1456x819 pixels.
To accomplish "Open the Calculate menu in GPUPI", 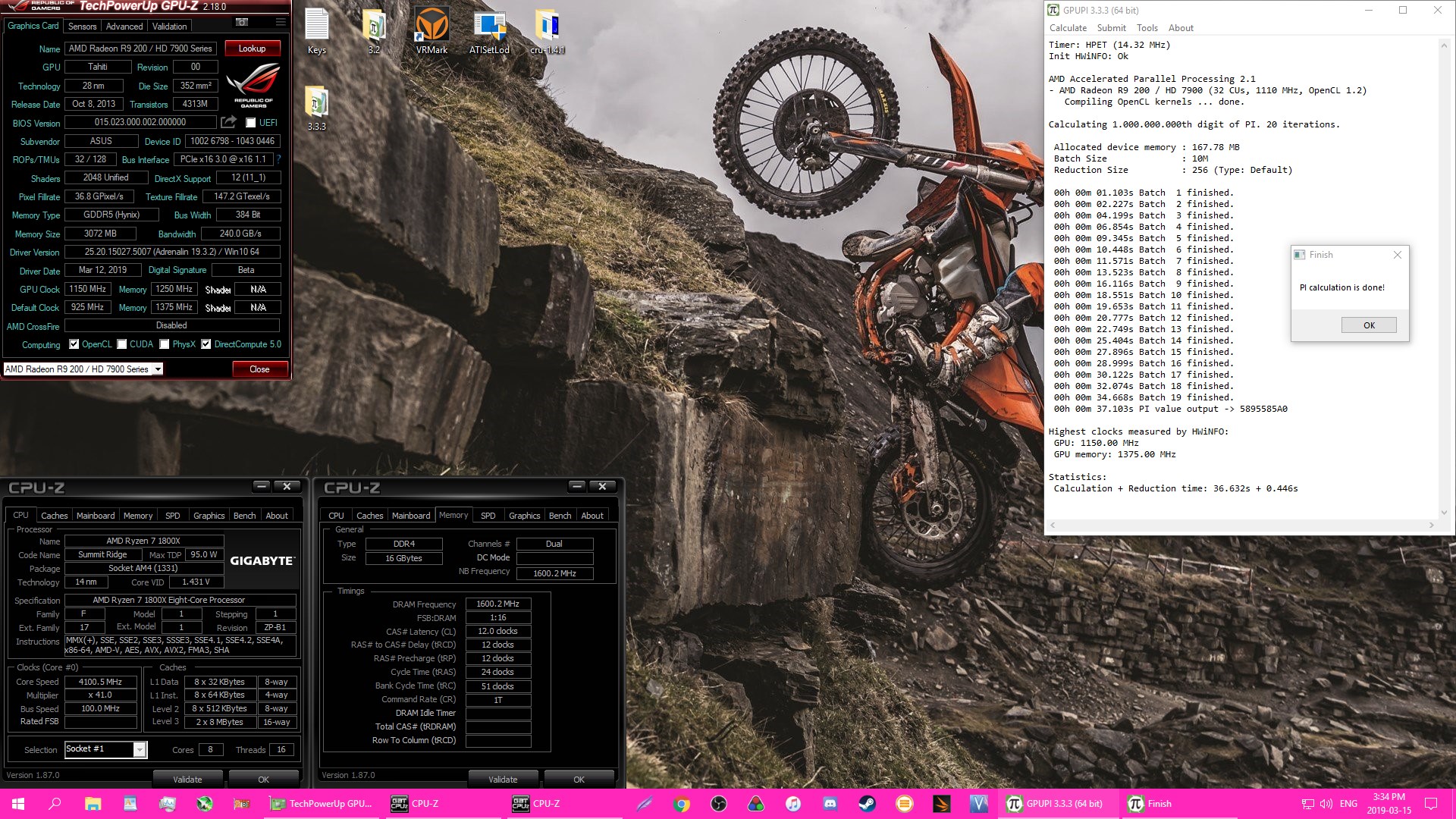I will (1068, 28).
